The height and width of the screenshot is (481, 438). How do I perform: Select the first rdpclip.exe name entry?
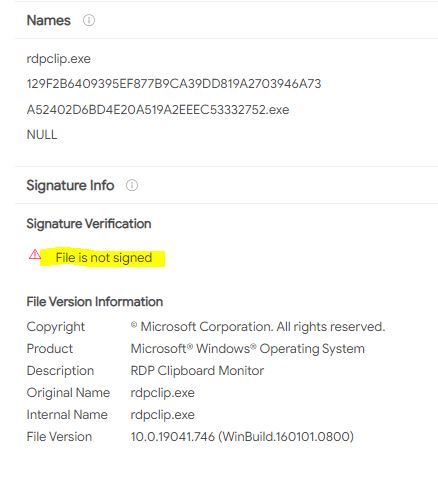pyautogui.click(x=59, y=59)
